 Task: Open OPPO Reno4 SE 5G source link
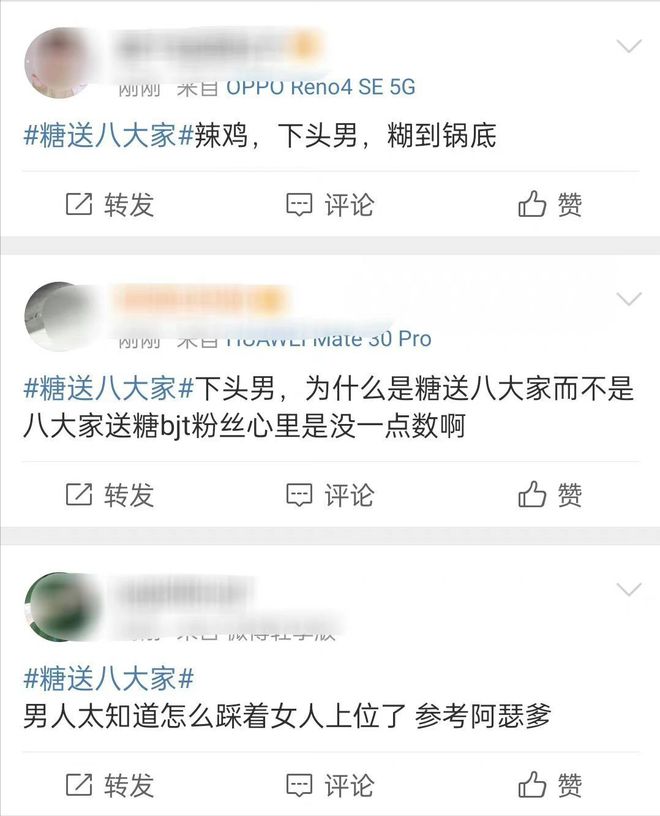click(x=321, y=87)
